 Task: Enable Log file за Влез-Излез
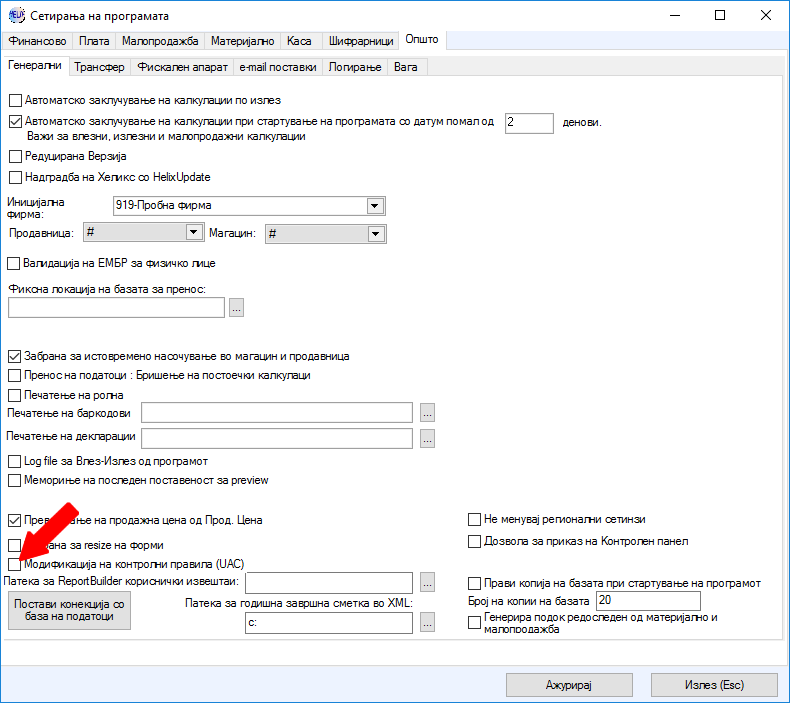pyautogui.click(x=15, y=461)
